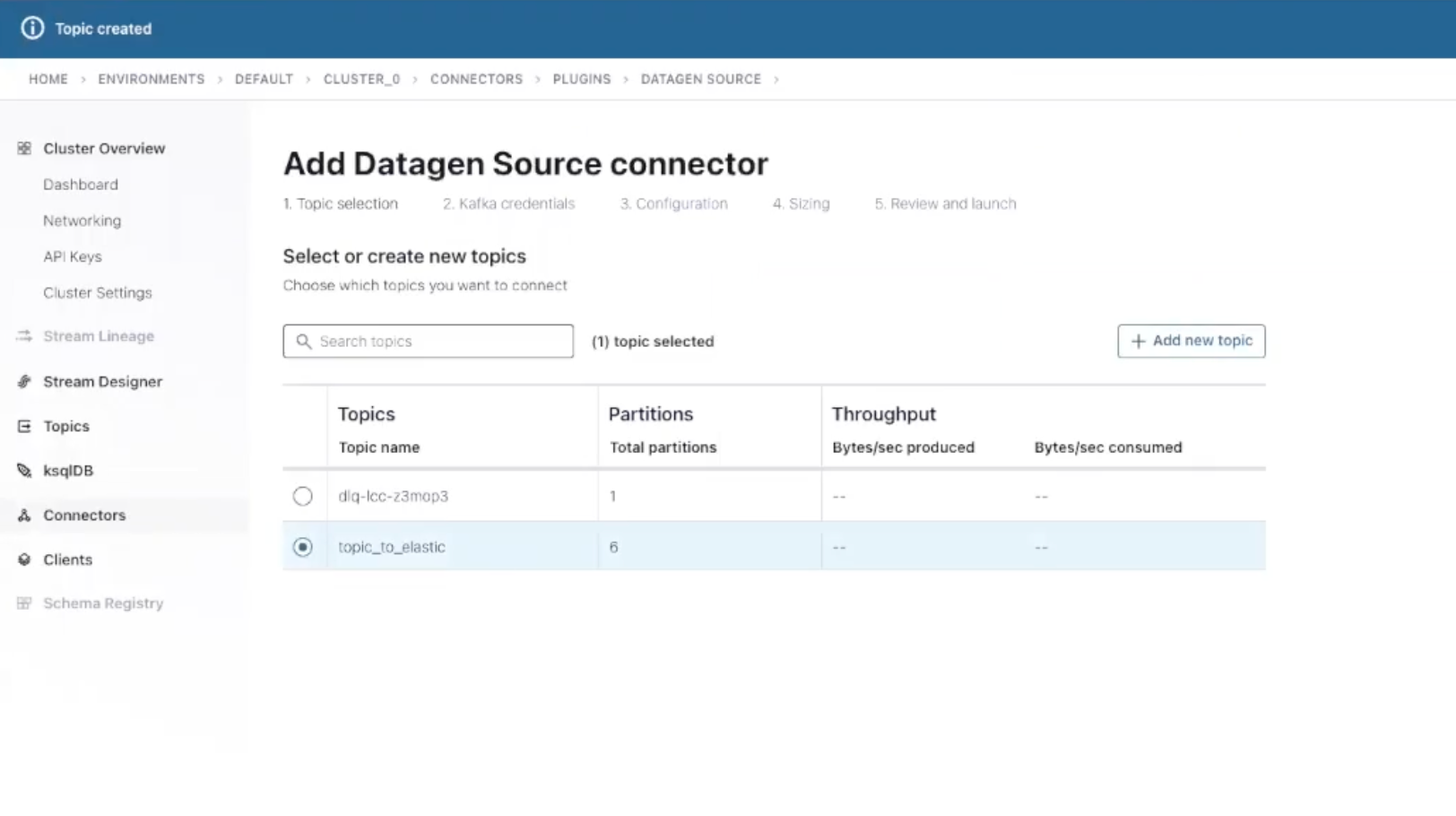This screenshot has height=816, width=1456.
Task: Click the Search topics input field
Action: tap(429, 341)
